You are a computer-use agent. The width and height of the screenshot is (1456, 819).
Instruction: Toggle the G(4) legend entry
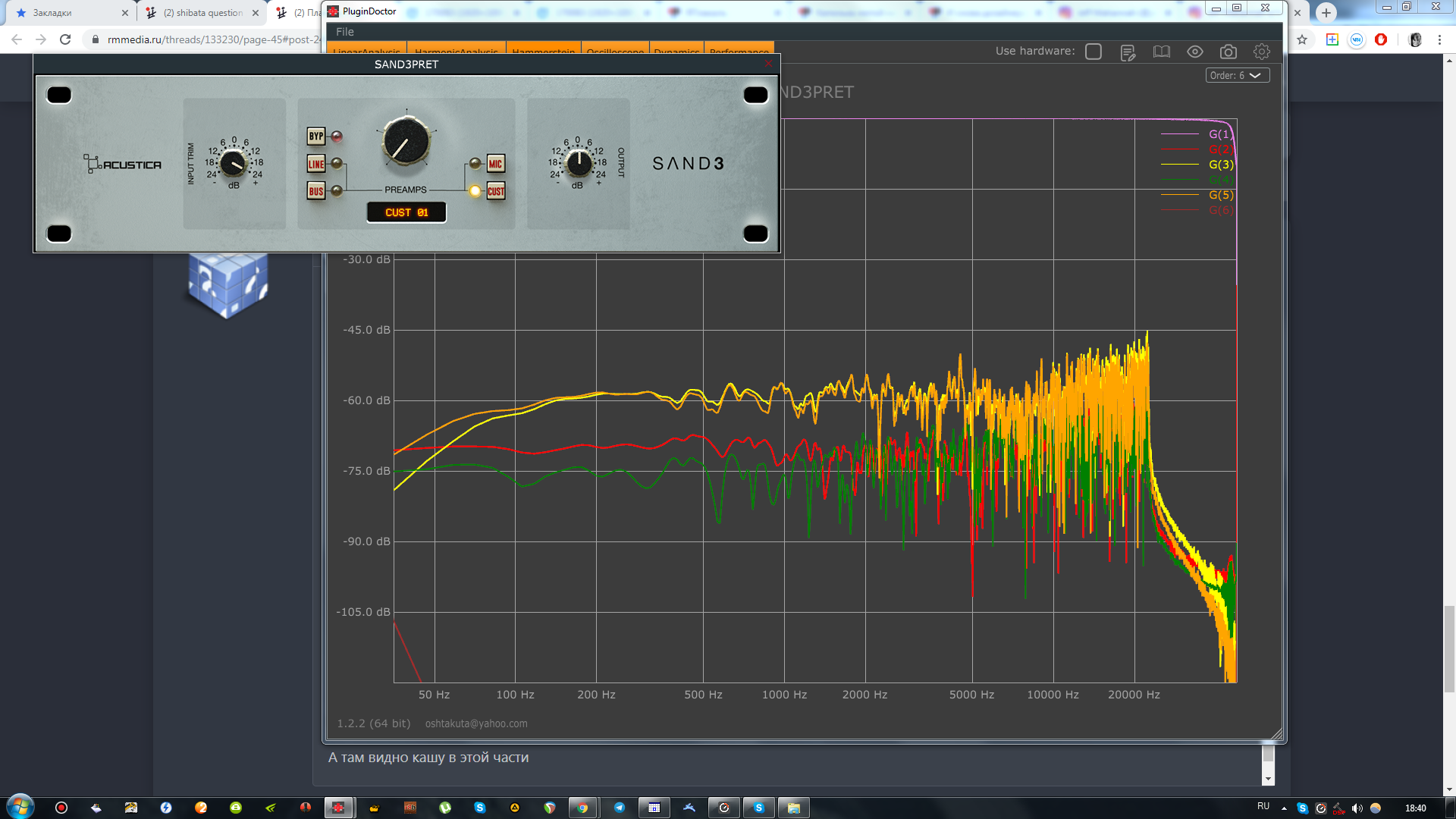pyautogui.click(x=1197, y=180)
